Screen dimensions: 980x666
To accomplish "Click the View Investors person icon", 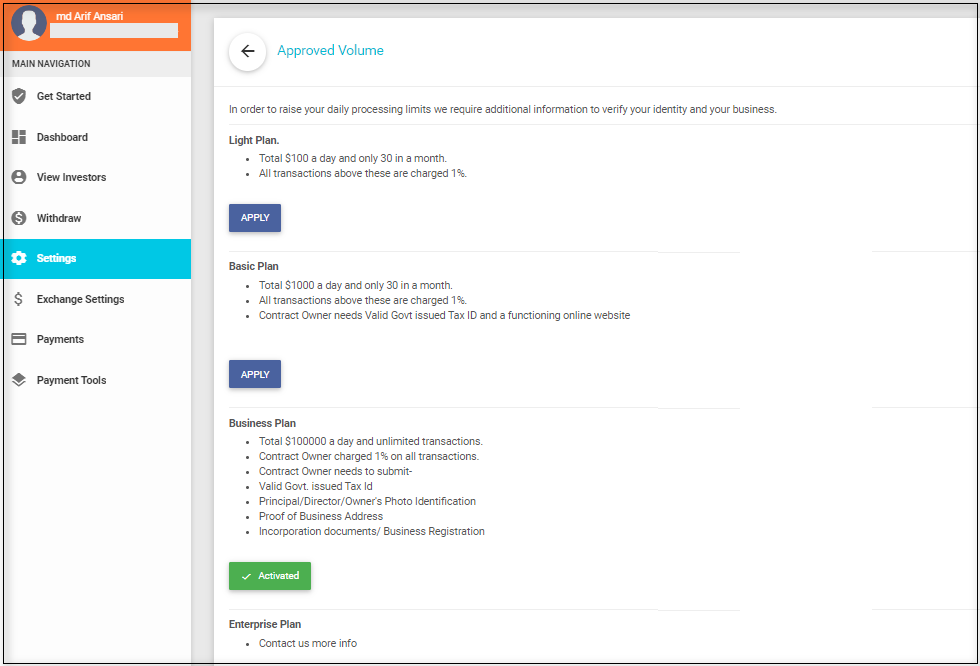I will [x=19, y=177].
